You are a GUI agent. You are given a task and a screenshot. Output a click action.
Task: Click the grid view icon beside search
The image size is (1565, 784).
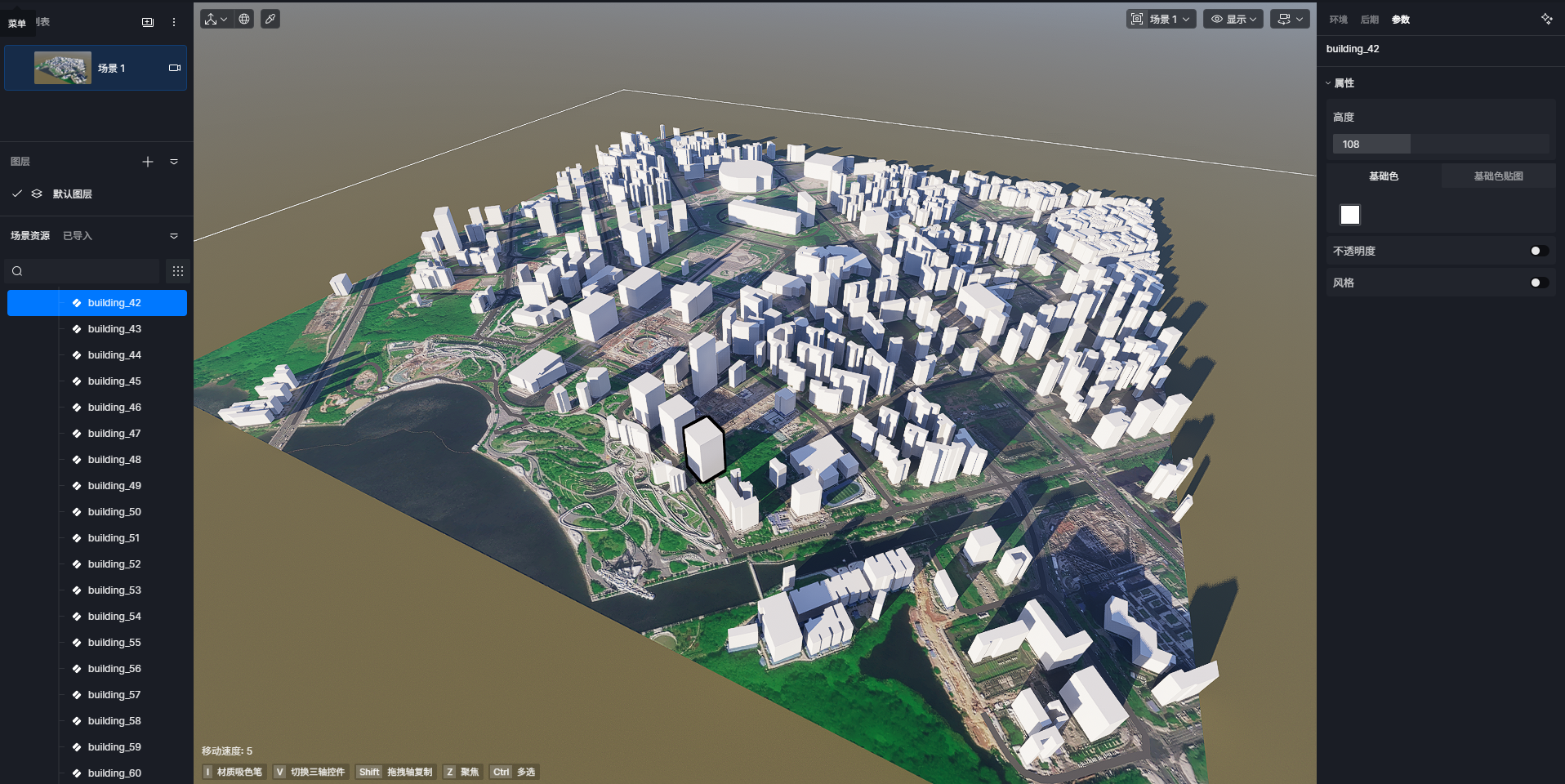pos(178,271)
